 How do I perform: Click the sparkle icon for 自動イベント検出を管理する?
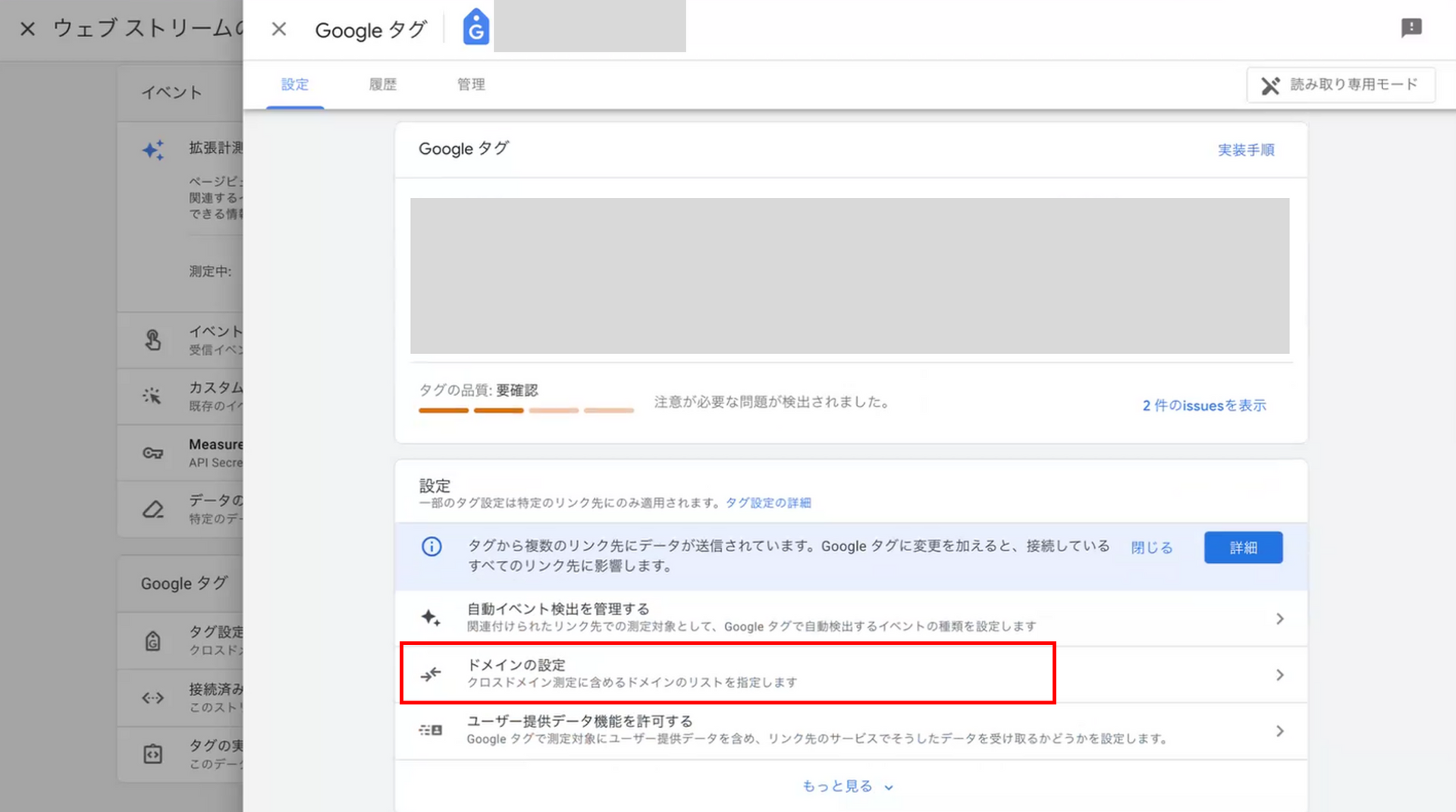point(431,617)
